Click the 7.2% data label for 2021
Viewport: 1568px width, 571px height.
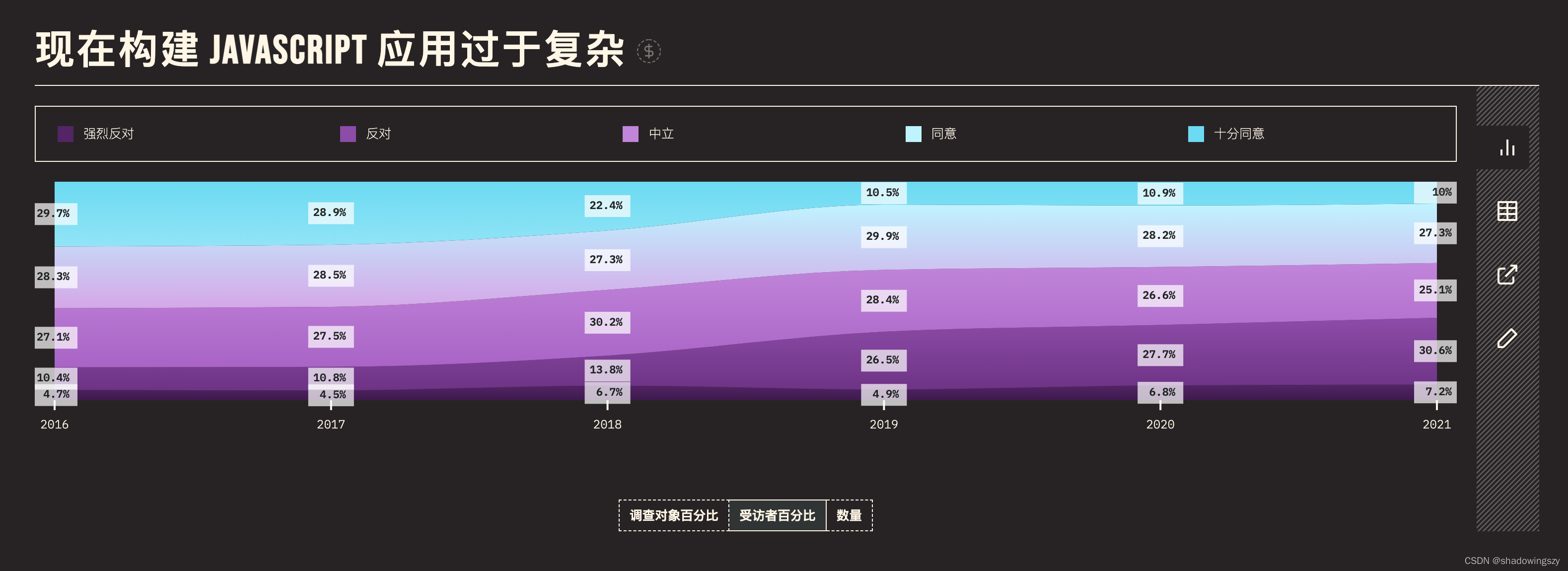pos(1435,392)
